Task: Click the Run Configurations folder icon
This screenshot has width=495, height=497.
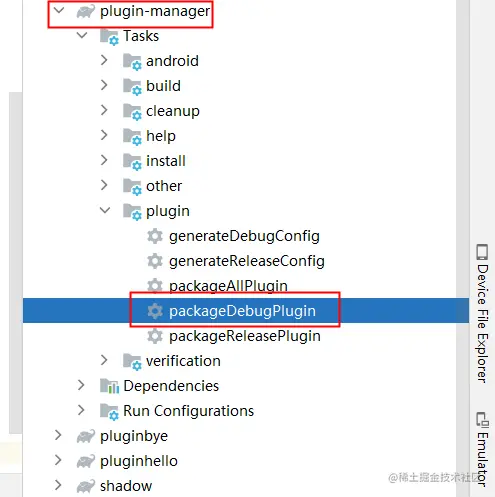Action: pos(109,412)
